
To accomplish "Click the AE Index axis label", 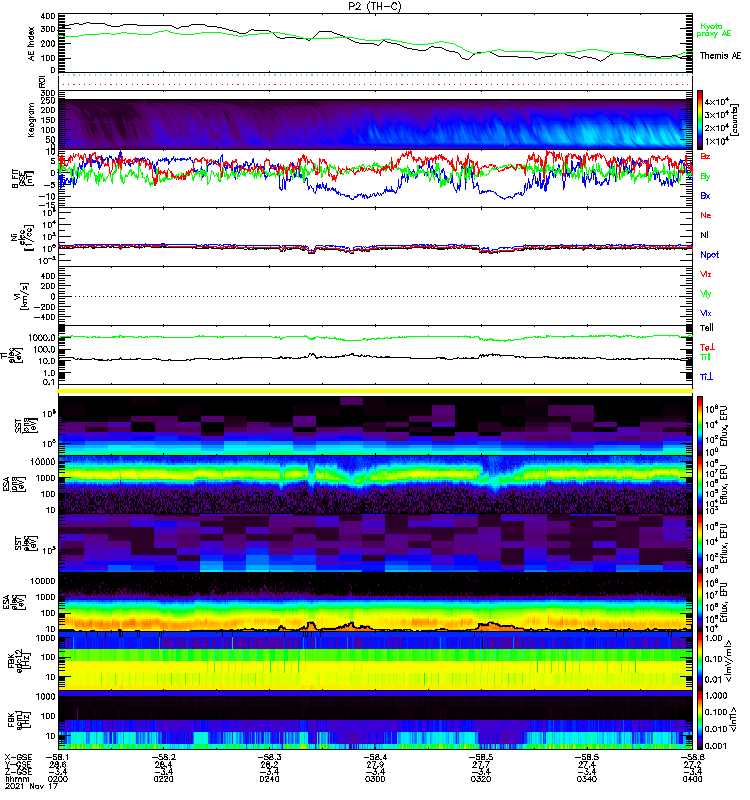I will (x=31, y=44).
